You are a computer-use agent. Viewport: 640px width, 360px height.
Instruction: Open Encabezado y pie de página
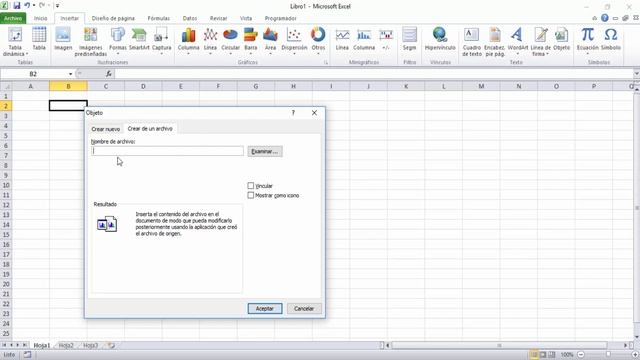coord(495,42)
